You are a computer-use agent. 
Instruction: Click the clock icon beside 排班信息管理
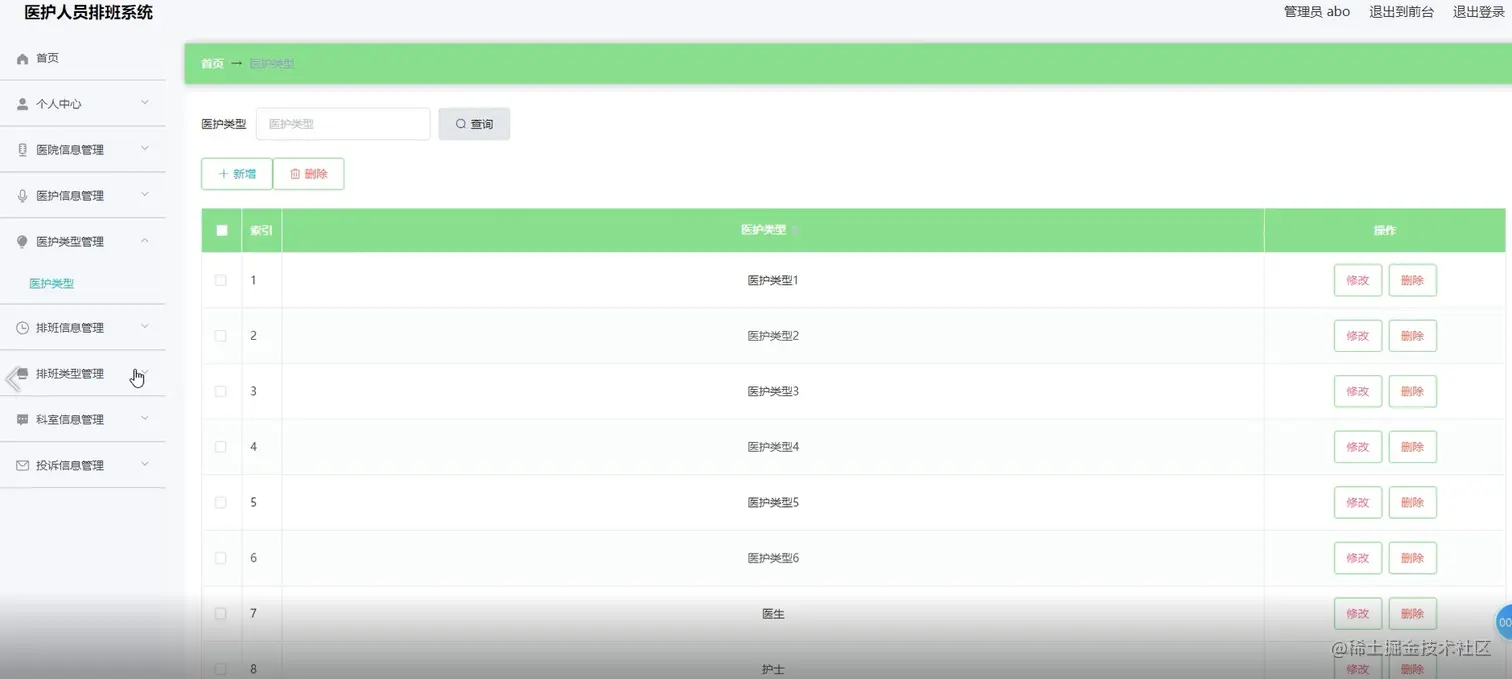pos(23,328)
